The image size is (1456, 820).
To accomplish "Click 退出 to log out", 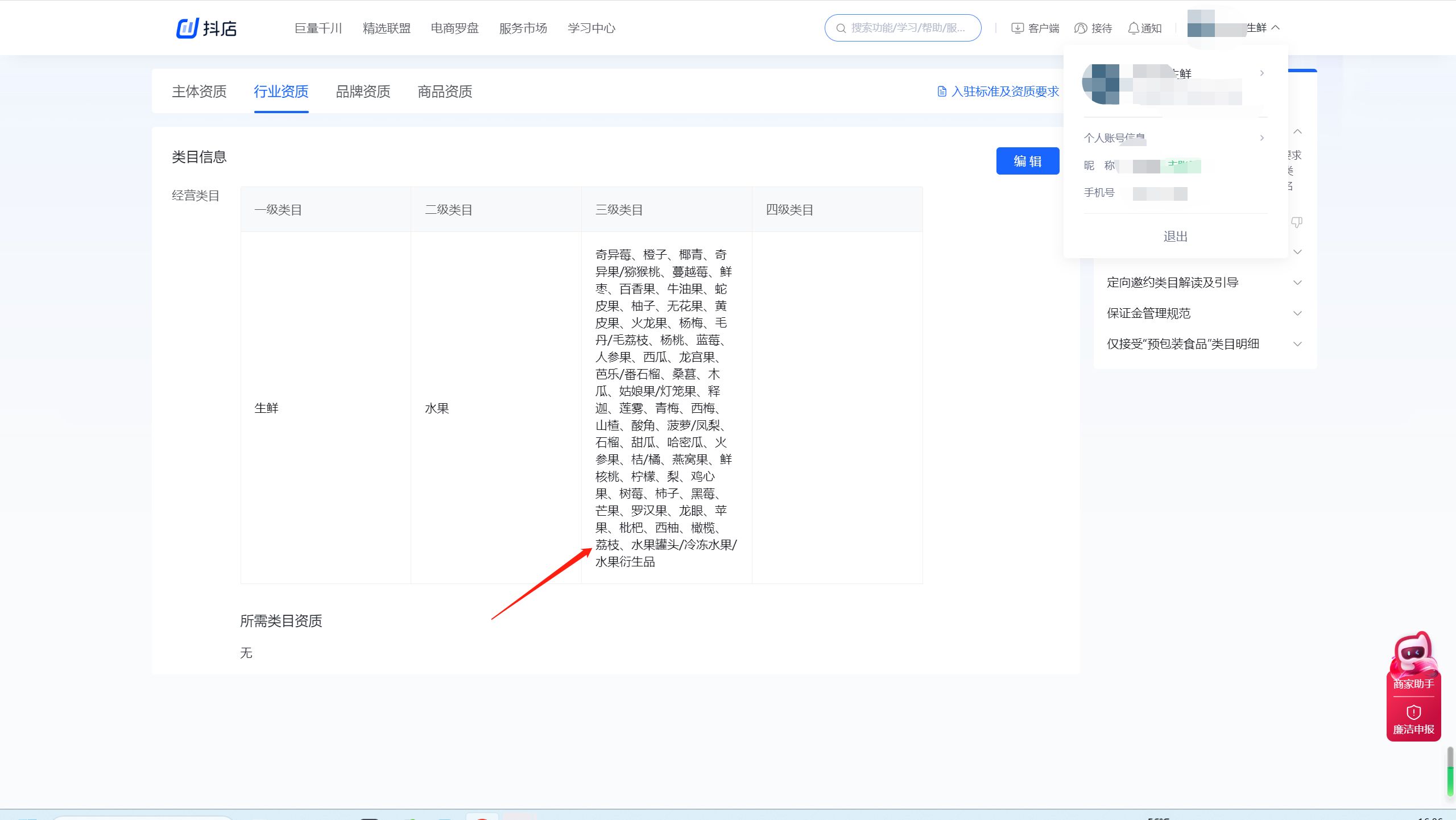I will (1175, 237).
